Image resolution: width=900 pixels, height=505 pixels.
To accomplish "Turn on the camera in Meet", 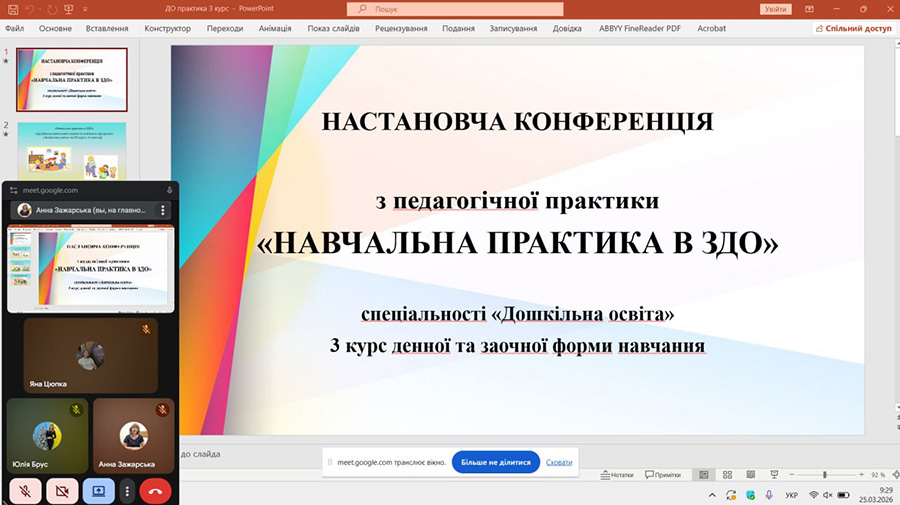I will pyautogui.click(x=62, y=491).
